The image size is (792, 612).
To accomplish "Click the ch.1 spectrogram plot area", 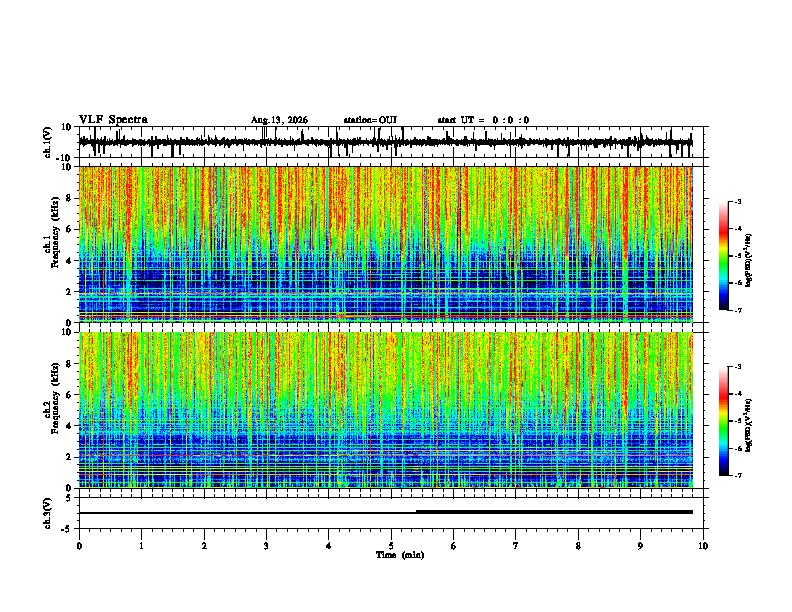I will click(x=386, y=244).
